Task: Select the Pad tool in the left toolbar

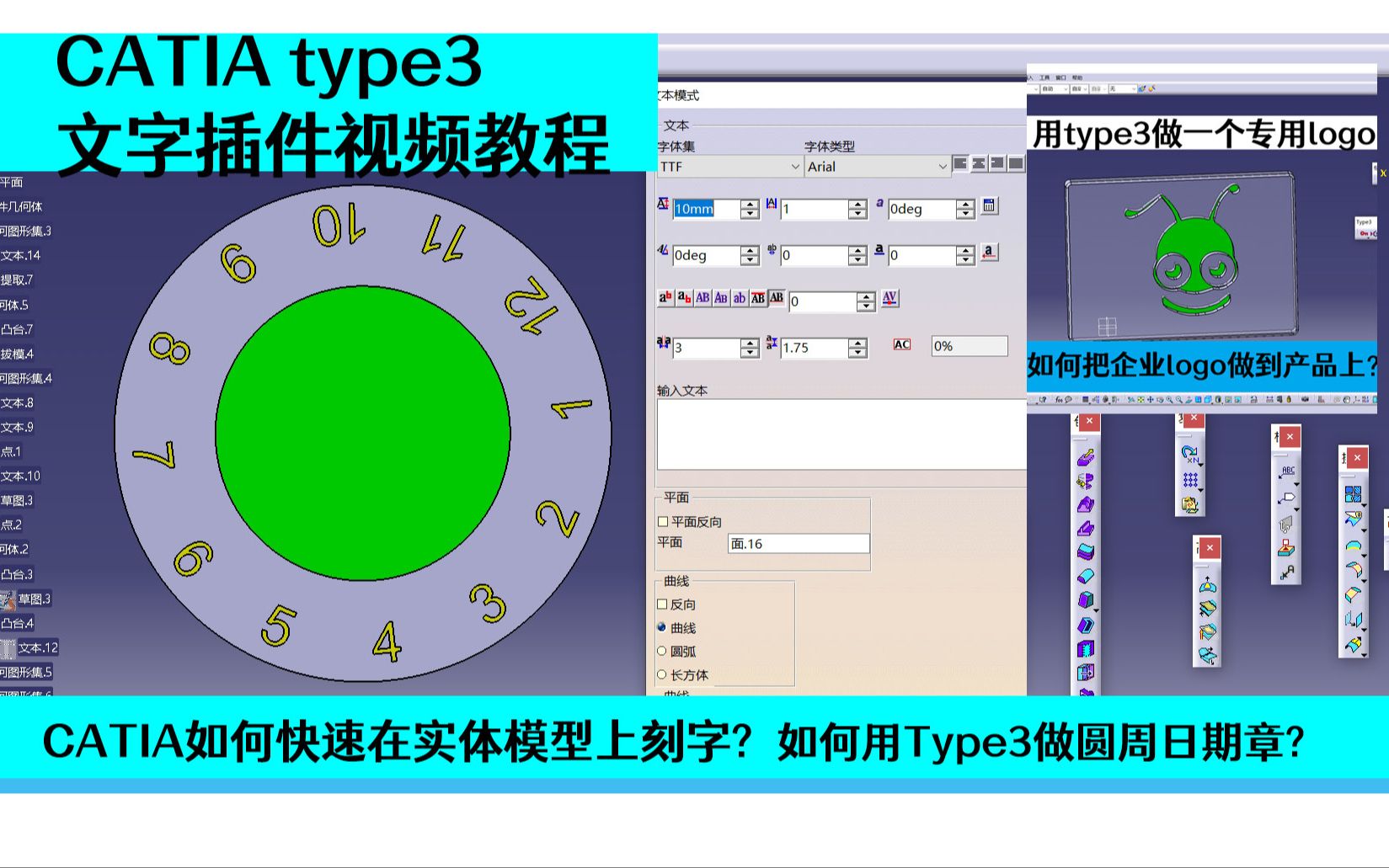Action: coord(1086,457)
